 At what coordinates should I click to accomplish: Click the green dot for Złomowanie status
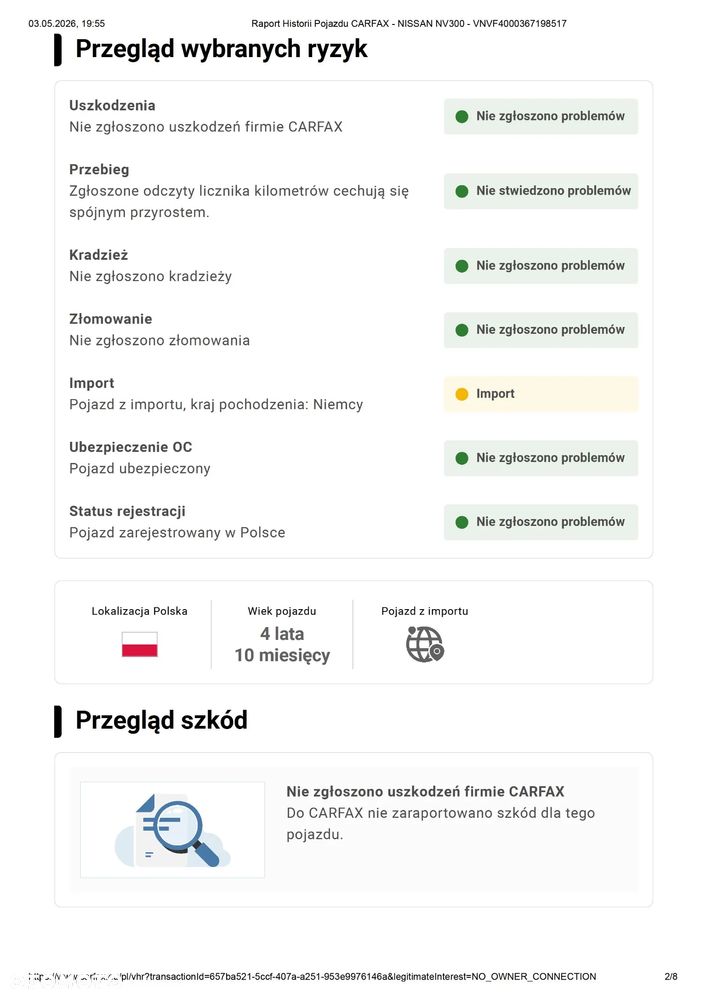click(x=462, y=330)
